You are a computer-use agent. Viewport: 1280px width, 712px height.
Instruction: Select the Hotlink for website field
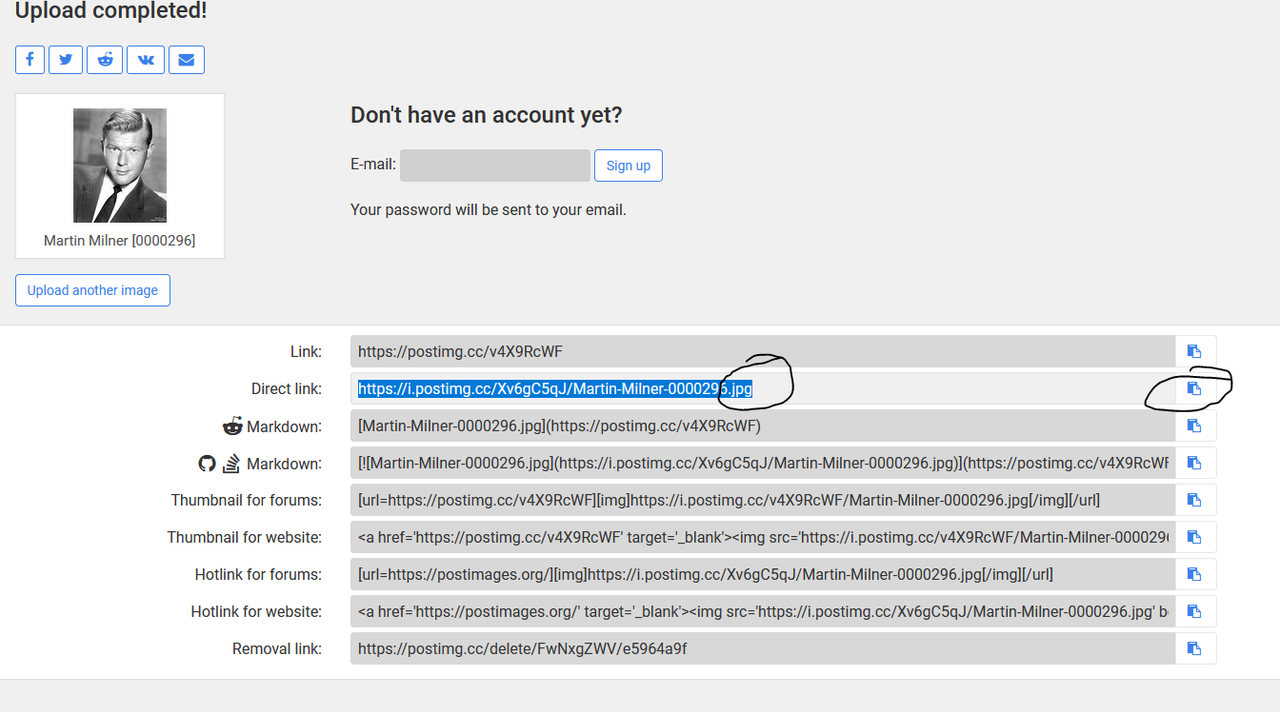(763, 611)
